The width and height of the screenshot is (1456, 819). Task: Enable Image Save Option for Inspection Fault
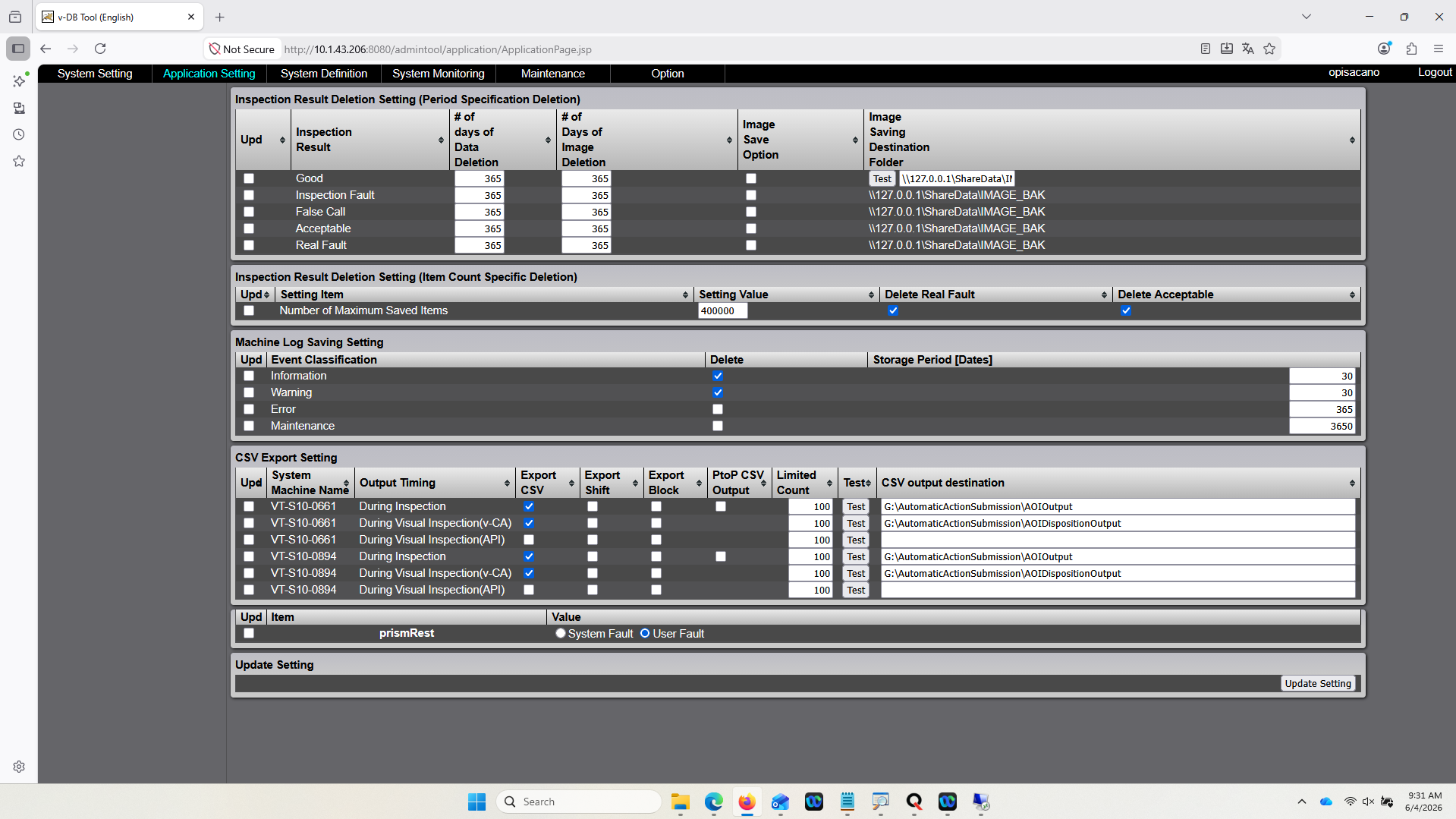tap(751, 195)
